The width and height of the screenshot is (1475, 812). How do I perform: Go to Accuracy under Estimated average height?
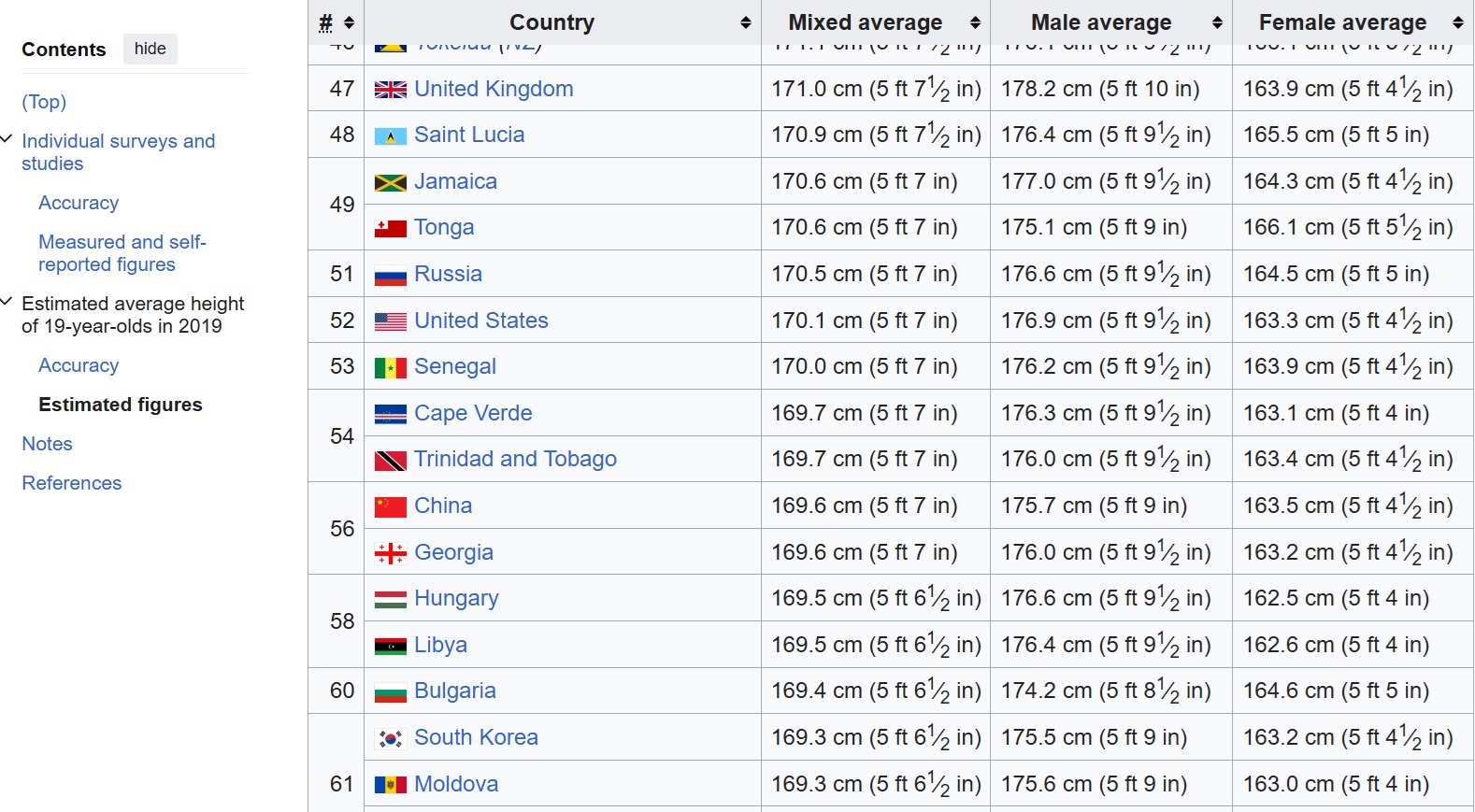pos(79,365)
